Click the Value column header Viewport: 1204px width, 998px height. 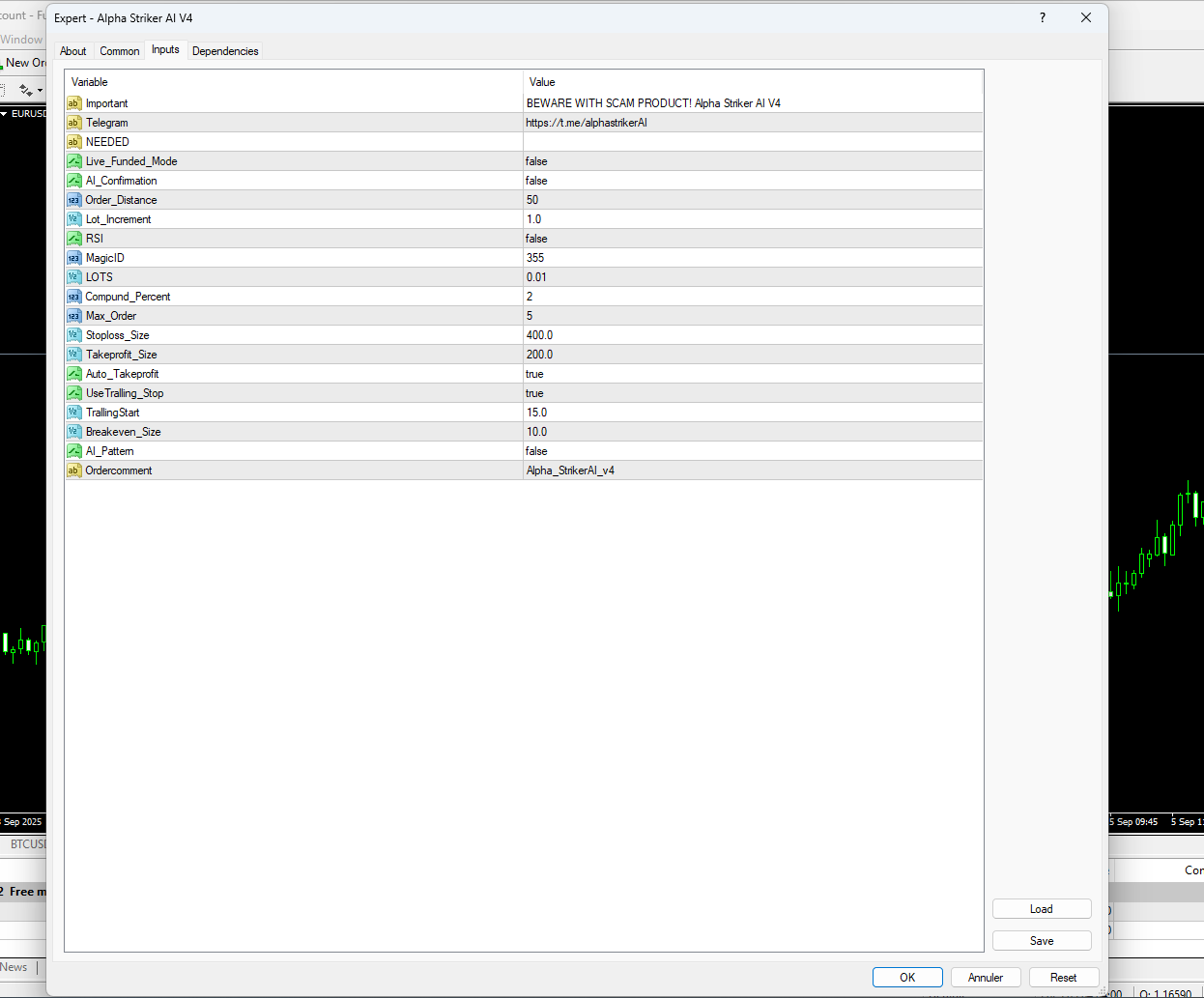point(753,82)
